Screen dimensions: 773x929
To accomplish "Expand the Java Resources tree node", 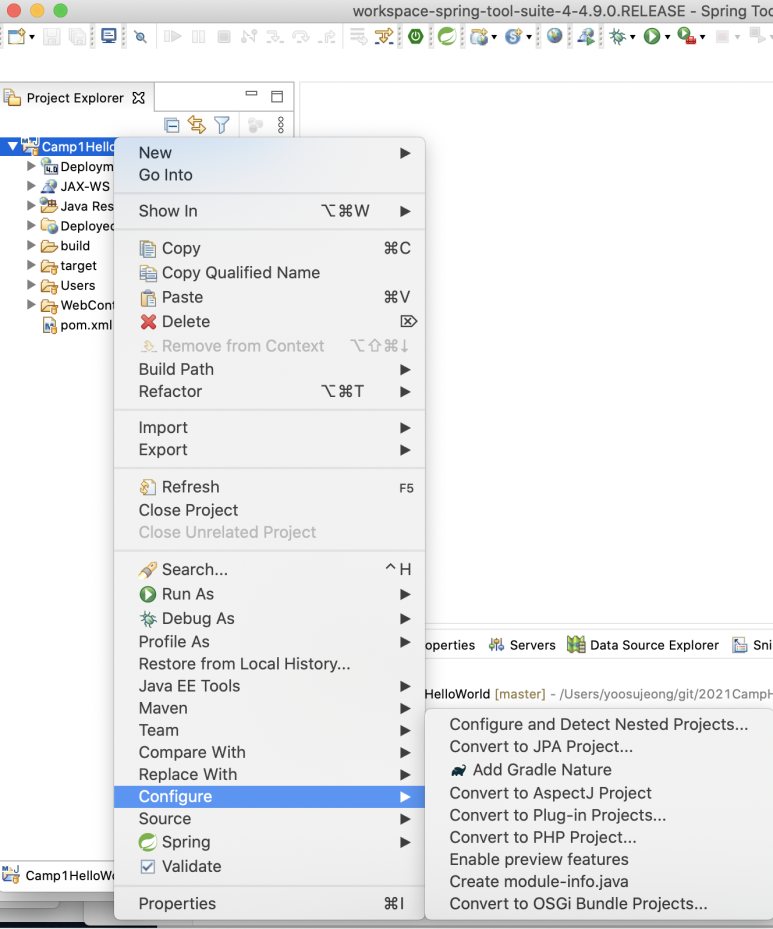I will 31,206.
